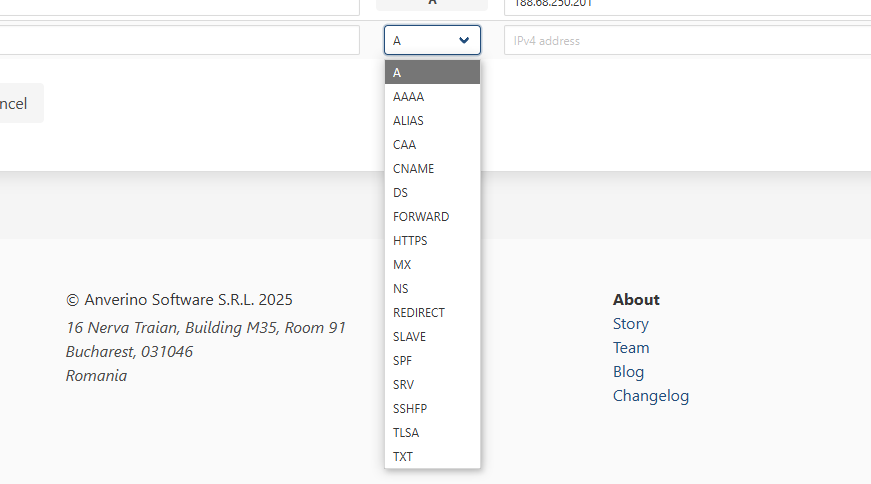Select REDIRECT record type
This screenshot has width=871, height=484.
pyautogui.click(x=419, y=313)
